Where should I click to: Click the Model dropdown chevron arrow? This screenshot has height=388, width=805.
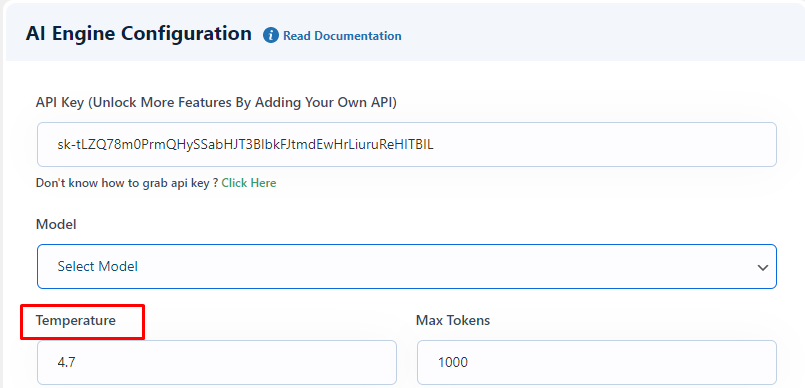pyautogui.click(x=763, y=267)
